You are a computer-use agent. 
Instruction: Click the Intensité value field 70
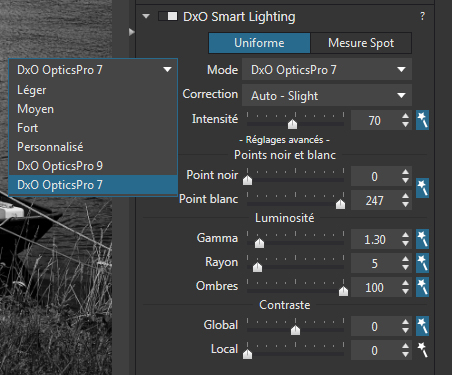coord(375,120)
